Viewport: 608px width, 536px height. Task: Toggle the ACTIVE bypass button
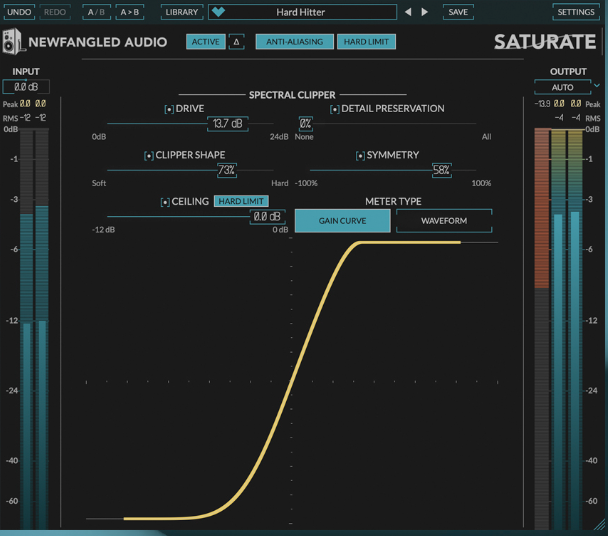[x=206, y=42]
